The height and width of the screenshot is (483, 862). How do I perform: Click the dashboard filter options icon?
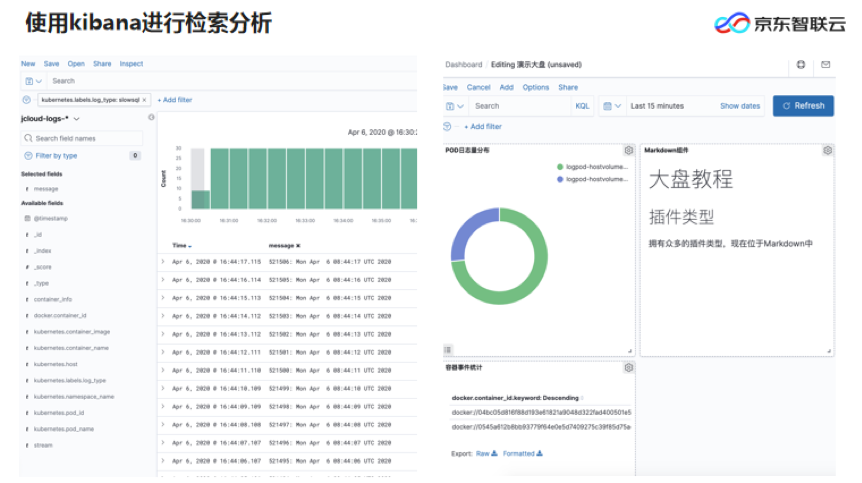447,126
